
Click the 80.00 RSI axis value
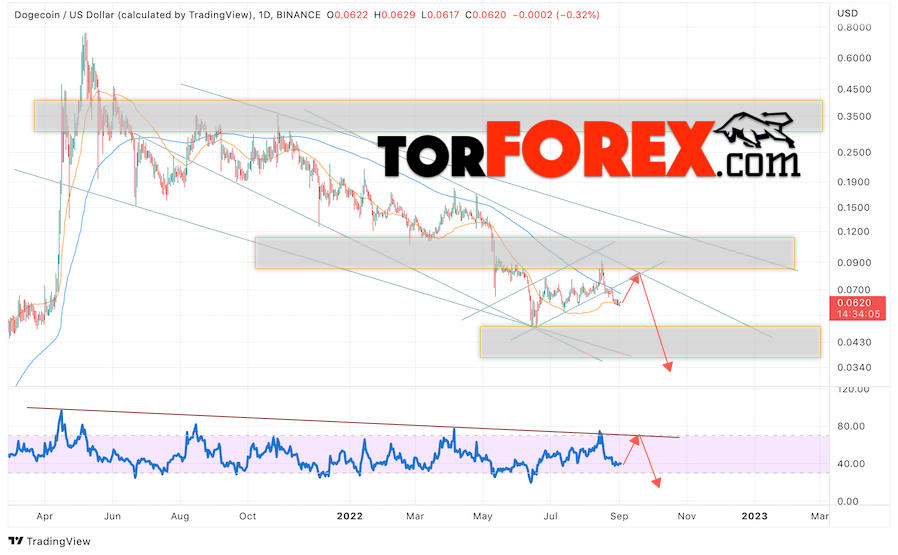(851, 427)
